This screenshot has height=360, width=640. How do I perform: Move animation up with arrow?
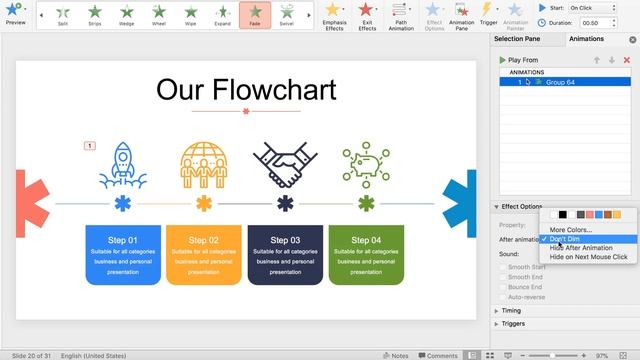pyautogui.click(x=597, y=60)
